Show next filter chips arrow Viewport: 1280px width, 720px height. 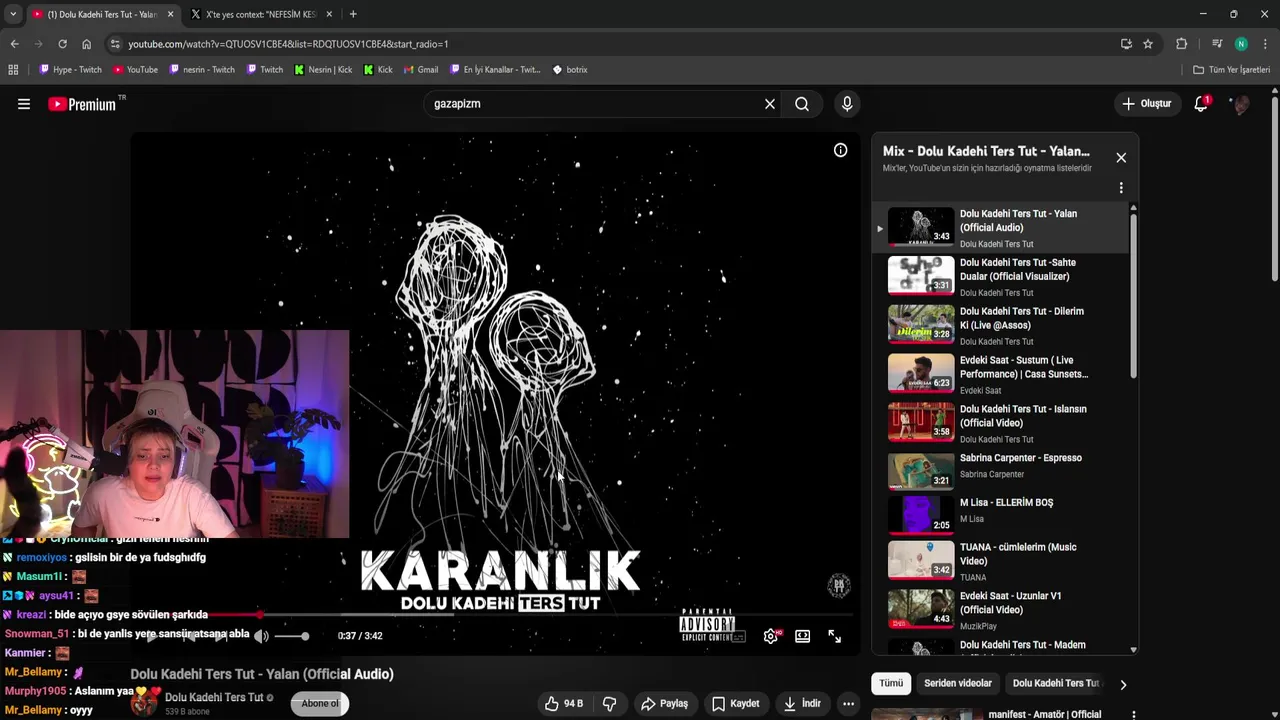[x=1123, y=685]
